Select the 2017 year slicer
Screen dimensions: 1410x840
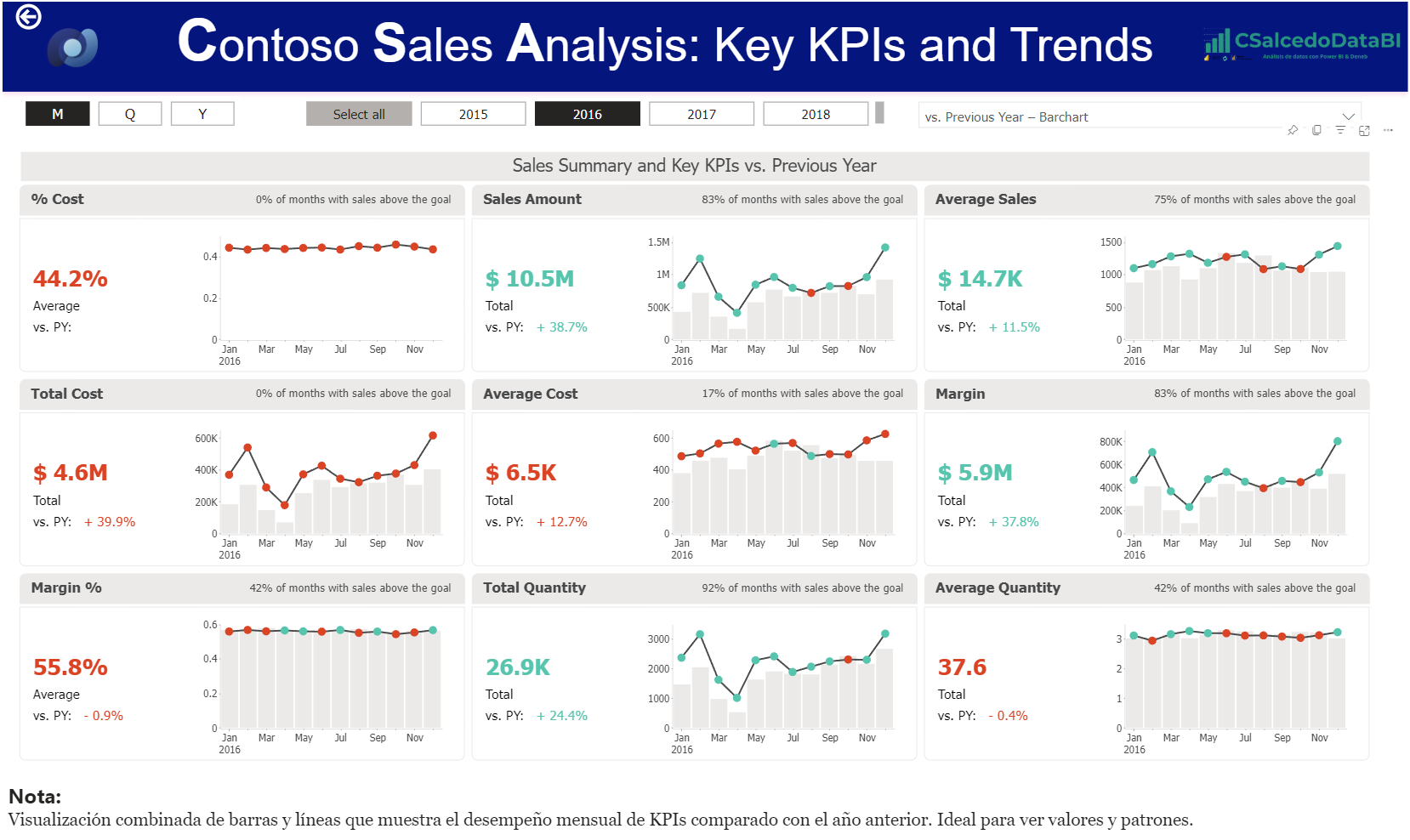coord(702,114)
